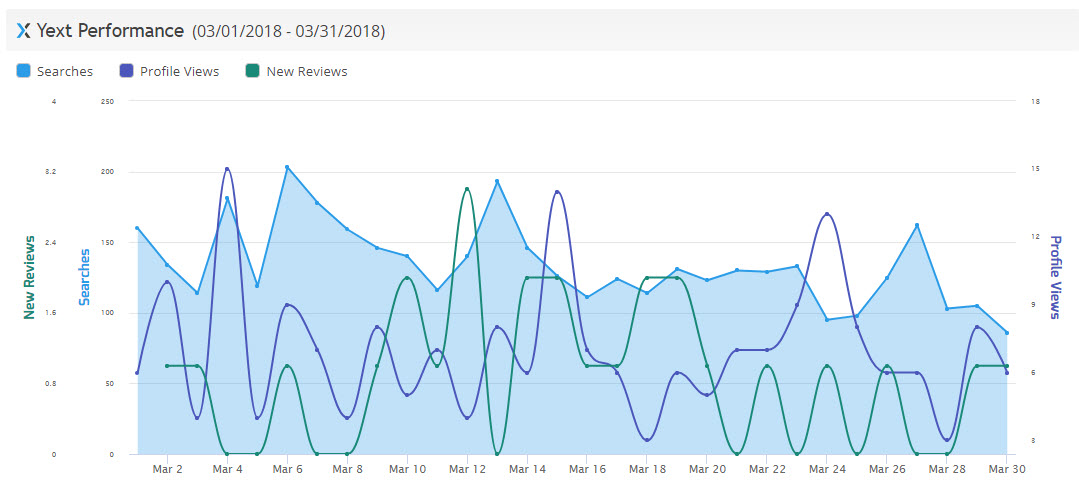Select the Profile Views peak point above Mar 24

(x=827, y=214)
